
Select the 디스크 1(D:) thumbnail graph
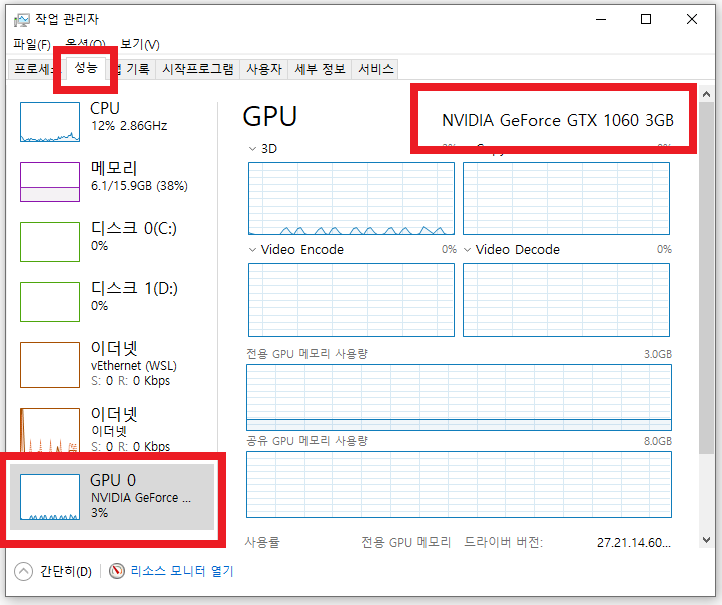[50, 302]
